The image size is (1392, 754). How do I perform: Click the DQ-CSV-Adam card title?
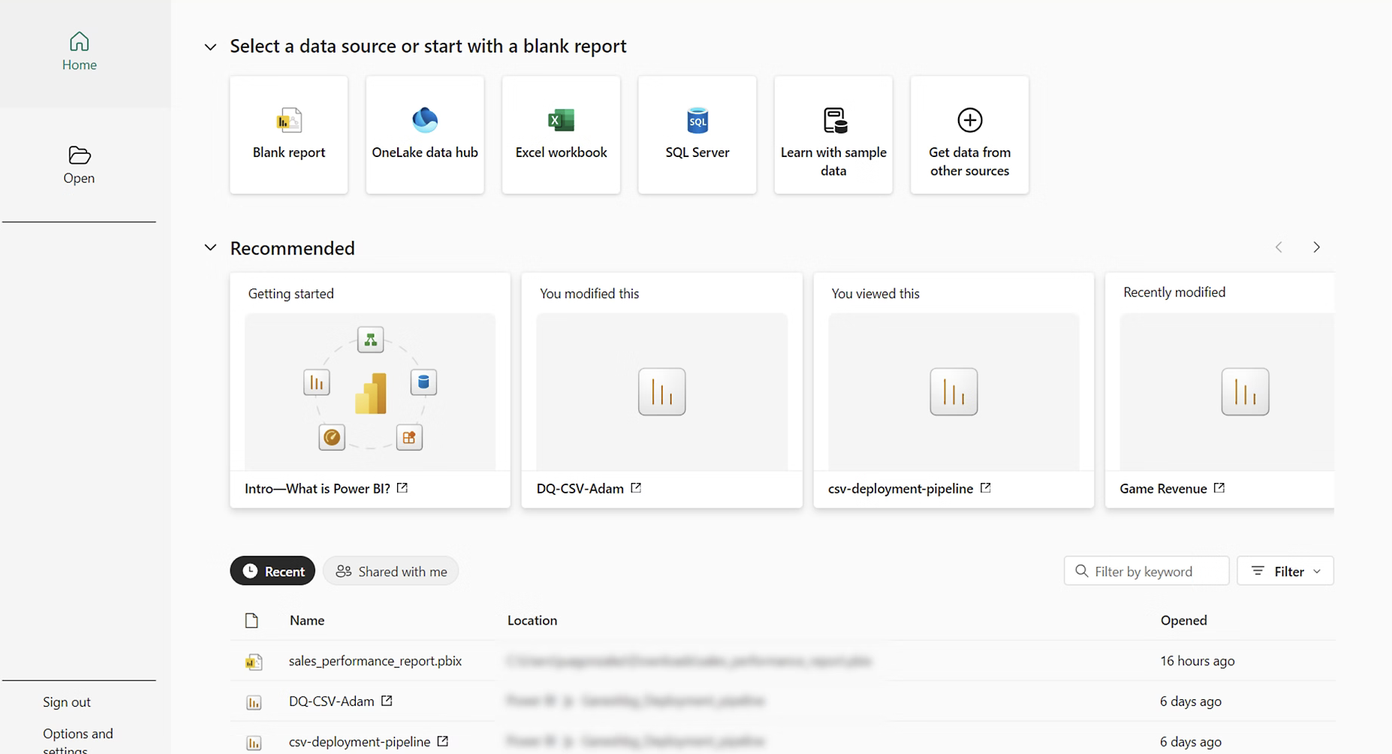click(x=580, y=488)
